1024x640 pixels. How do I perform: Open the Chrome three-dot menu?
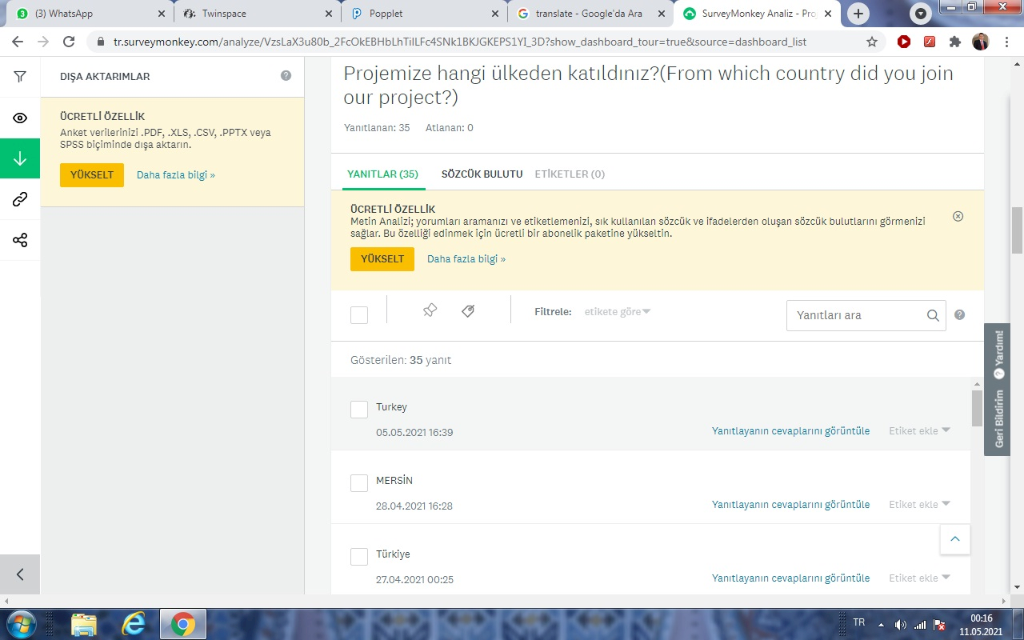click(x=1006, y=42)
